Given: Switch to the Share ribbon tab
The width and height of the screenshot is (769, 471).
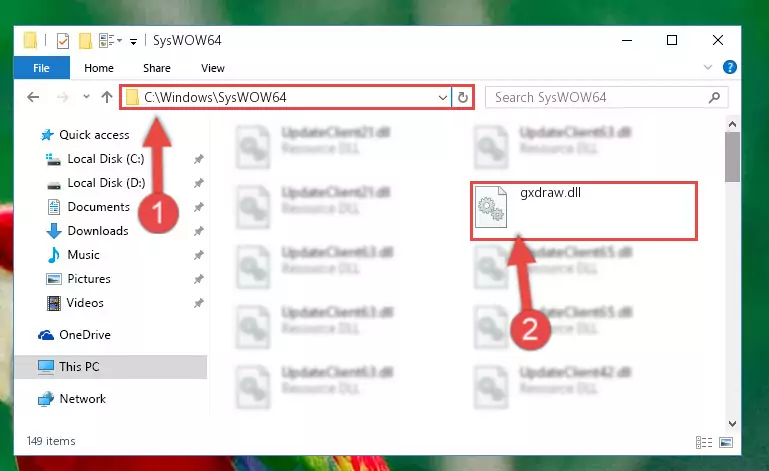Looking at the screenshot, I should pyautogui.click(x=157, y=68).
